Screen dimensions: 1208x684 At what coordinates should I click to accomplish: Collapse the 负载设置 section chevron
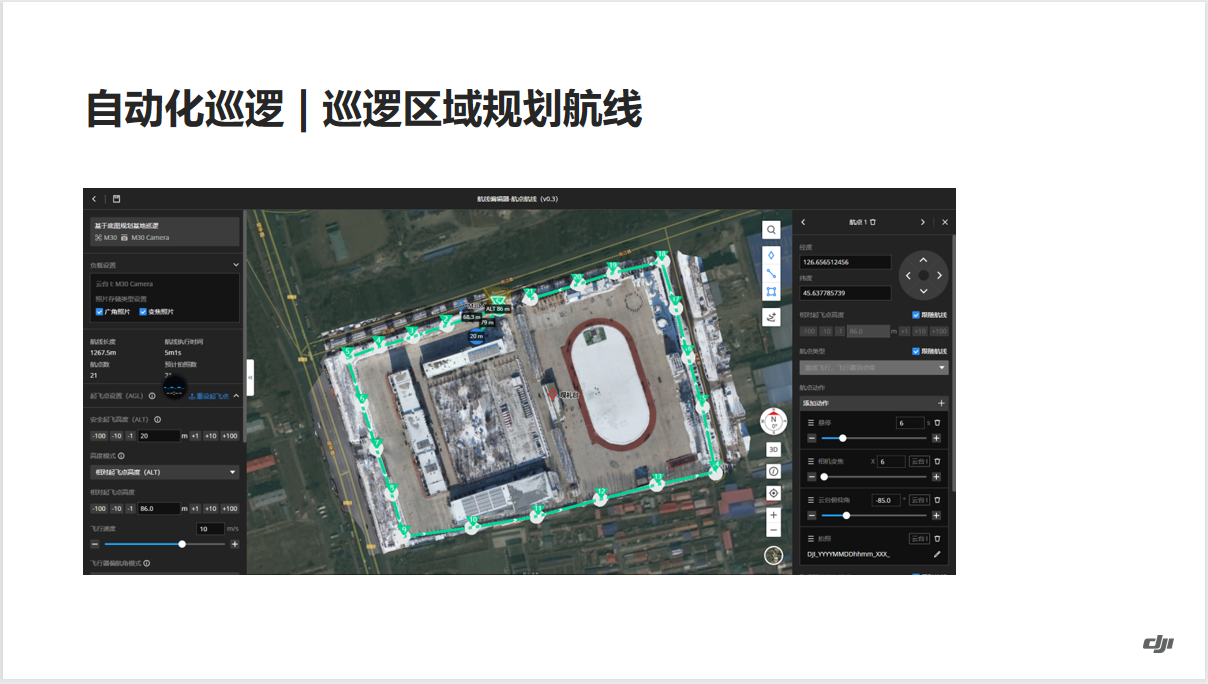point(236,265)
